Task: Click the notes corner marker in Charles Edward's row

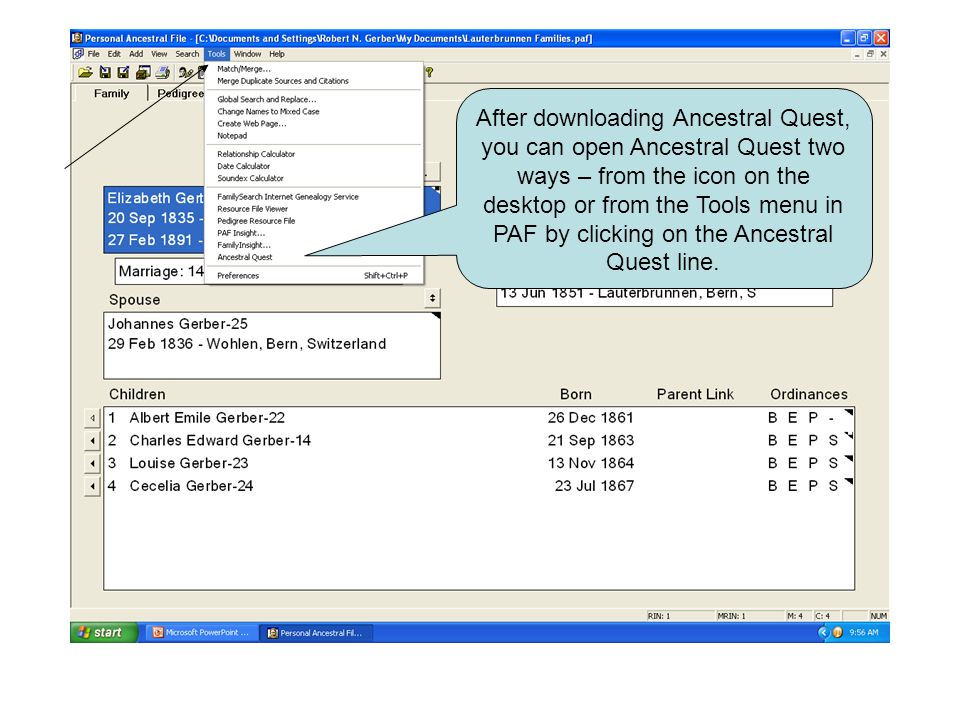Action: pos(849,435)
